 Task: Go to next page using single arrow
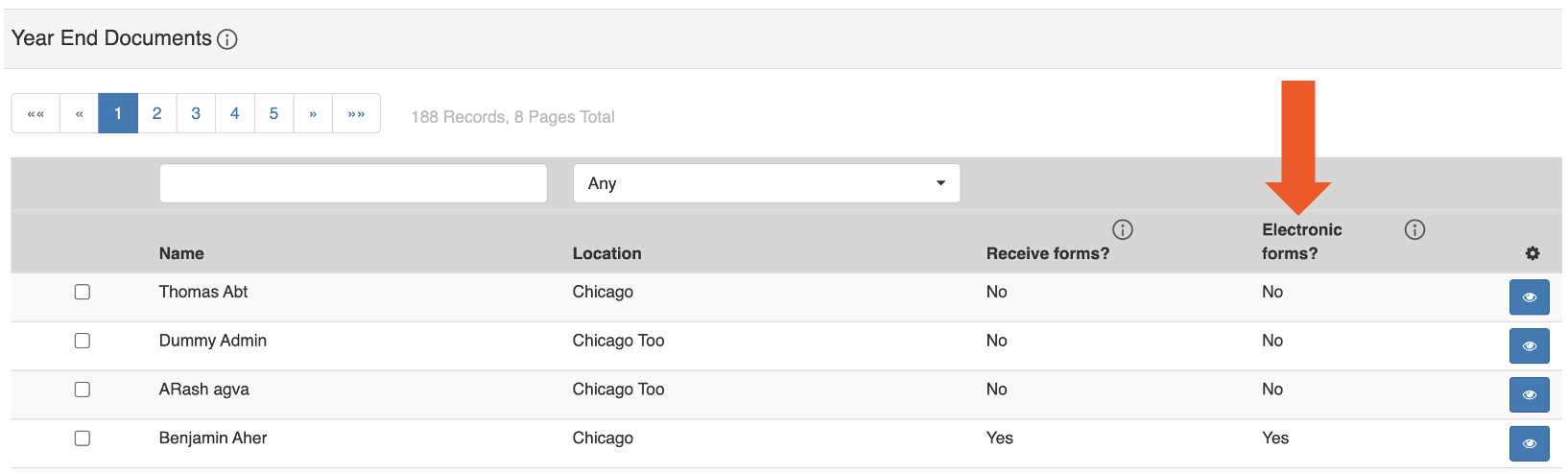[313, 113]
